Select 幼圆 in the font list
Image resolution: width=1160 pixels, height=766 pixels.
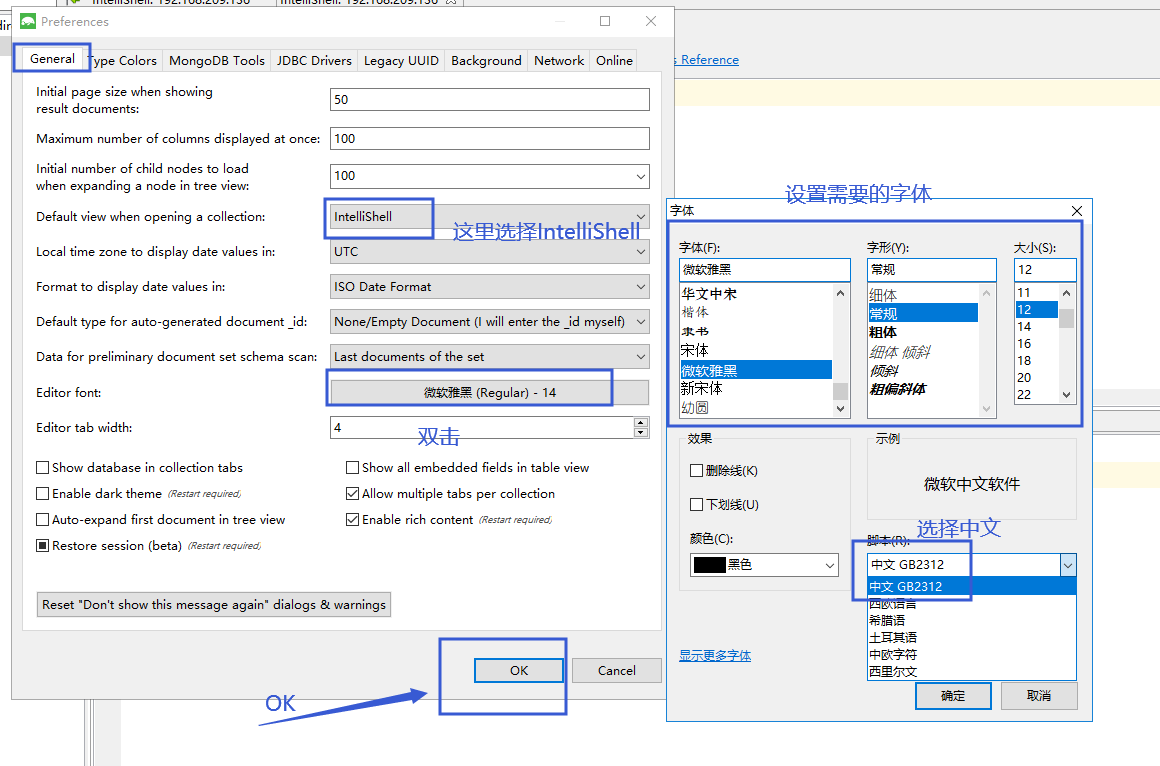[x=695, y=408]
